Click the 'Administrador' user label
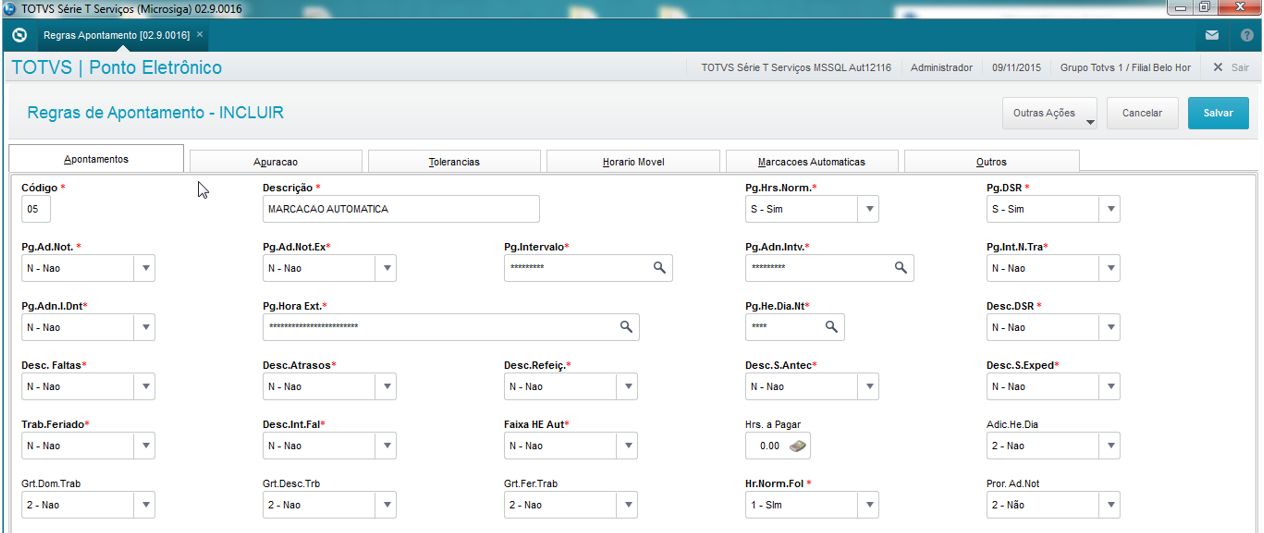Image resolution: width=1264 pixels, height=533 pixels. tap(942, 67)
